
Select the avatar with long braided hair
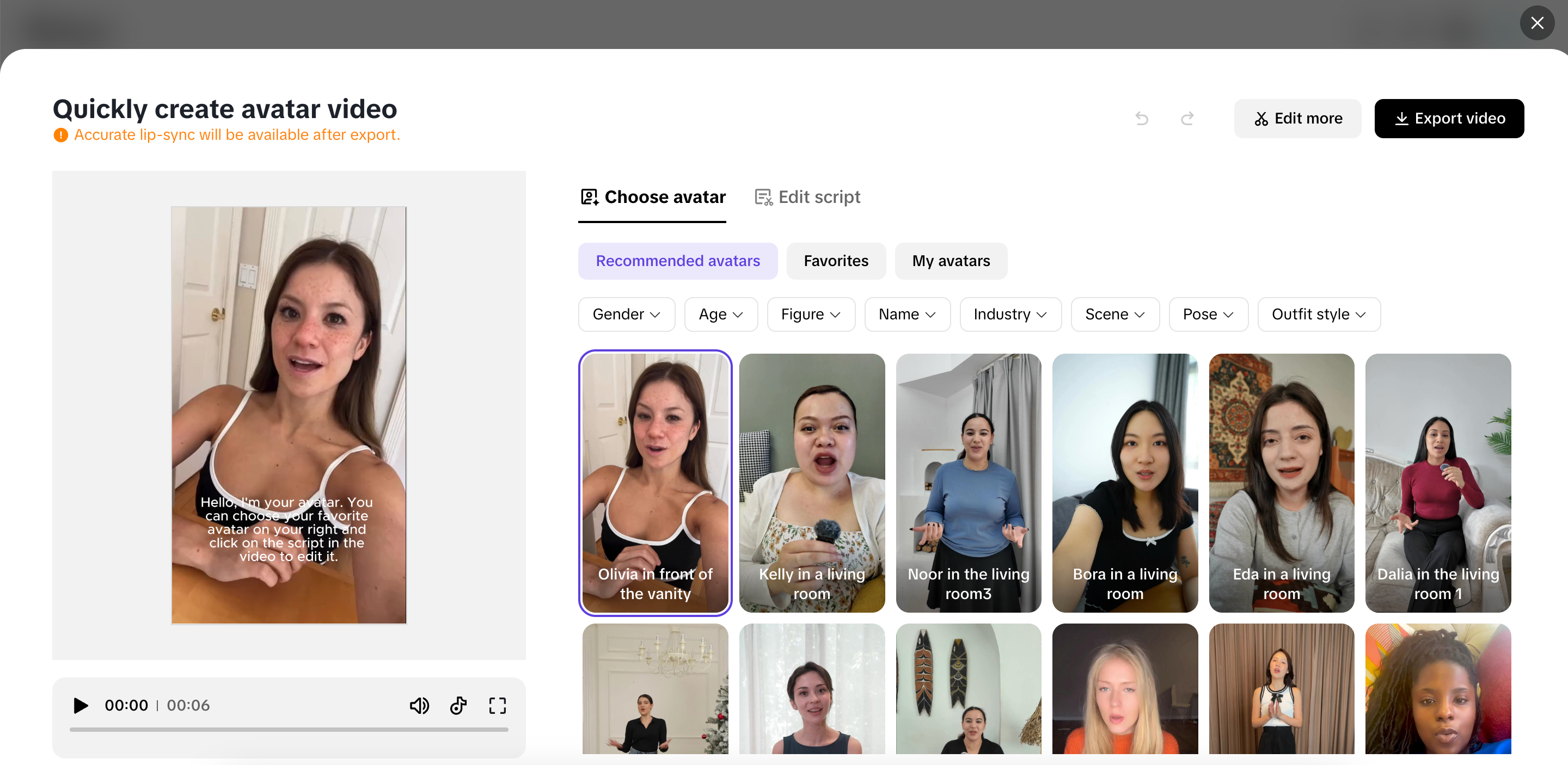click(x=1438, y=688)
